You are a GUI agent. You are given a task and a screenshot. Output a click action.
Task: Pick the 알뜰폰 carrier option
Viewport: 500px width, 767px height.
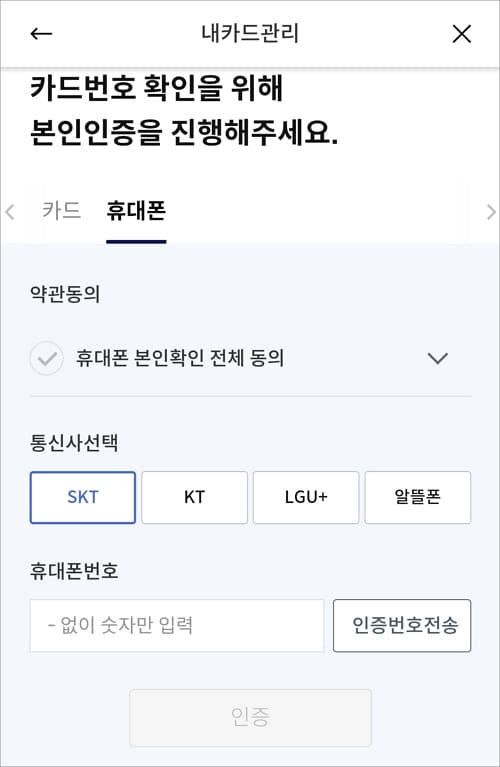(418, 497)
